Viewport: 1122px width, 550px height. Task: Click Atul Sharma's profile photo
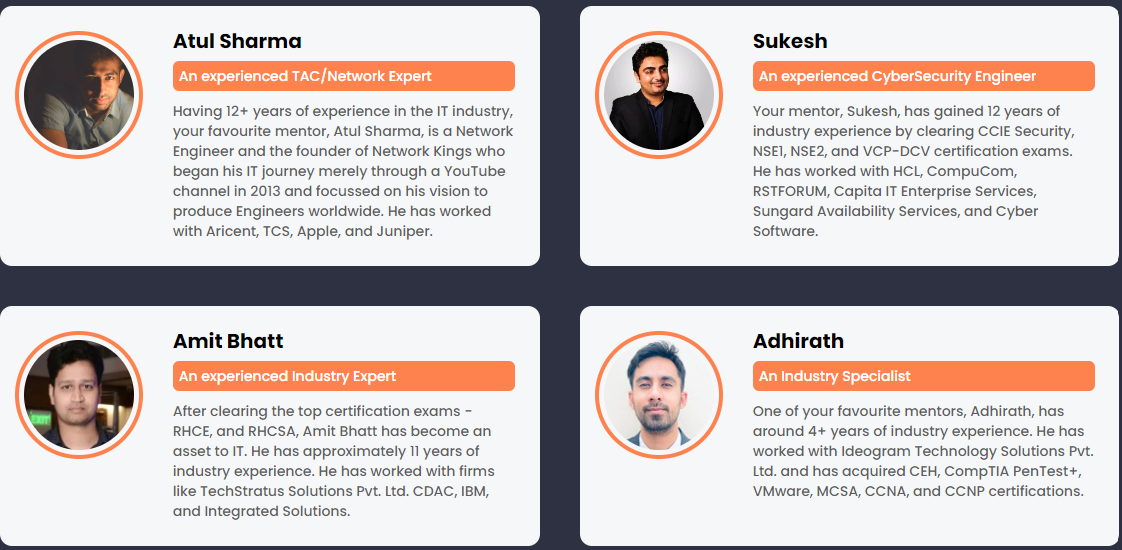pyautogui.click(x=79, y=94)
